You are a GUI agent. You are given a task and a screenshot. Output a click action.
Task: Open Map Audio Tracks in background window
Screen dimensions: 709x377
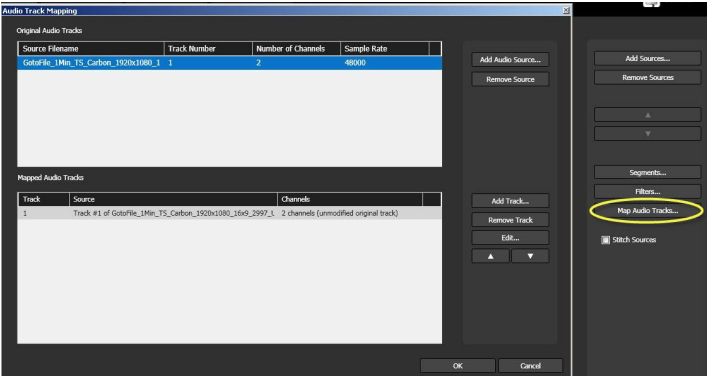648,211
